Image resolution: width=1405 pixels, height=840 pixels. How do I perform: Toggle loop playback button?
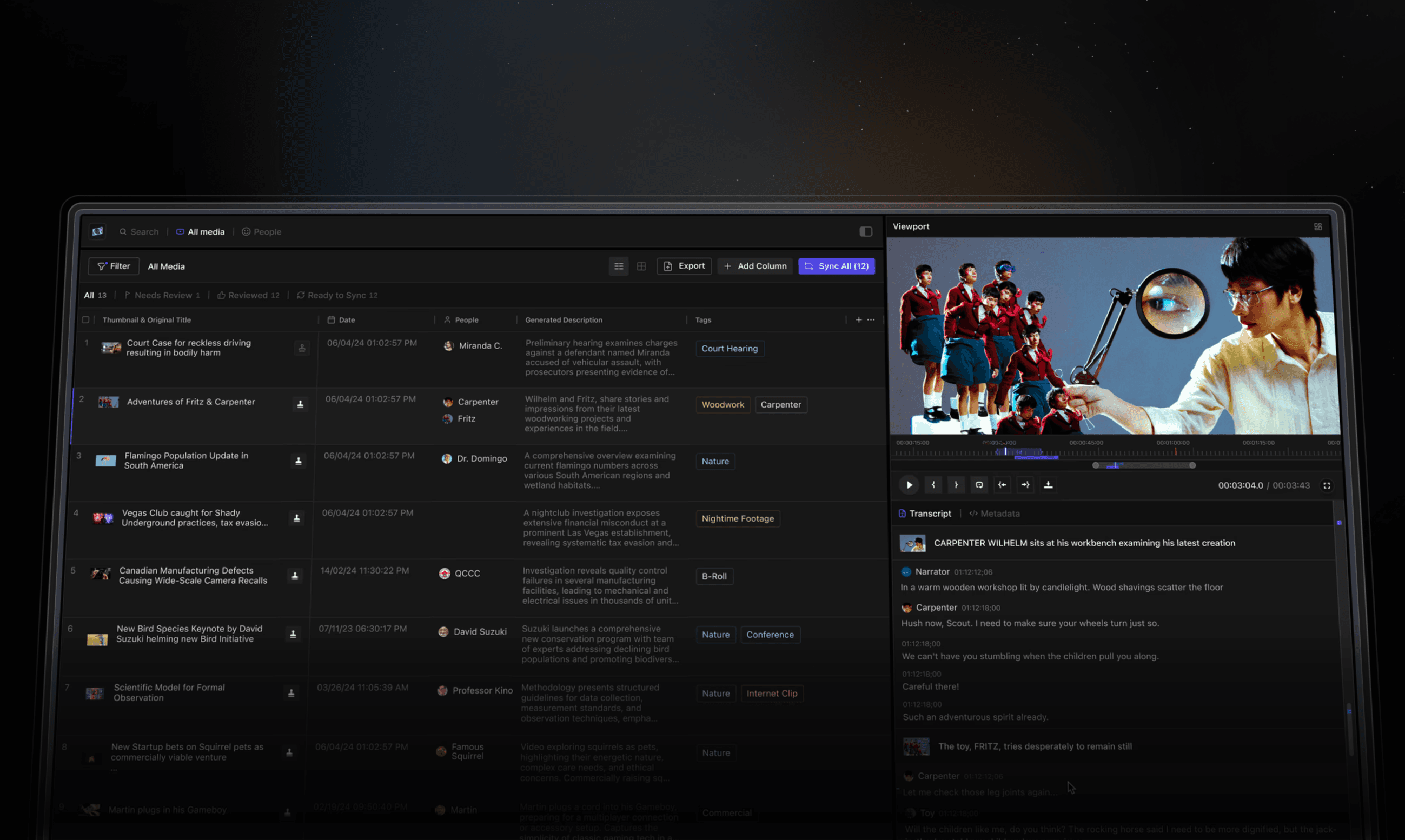pyautogui.click(x=979, y=485)
